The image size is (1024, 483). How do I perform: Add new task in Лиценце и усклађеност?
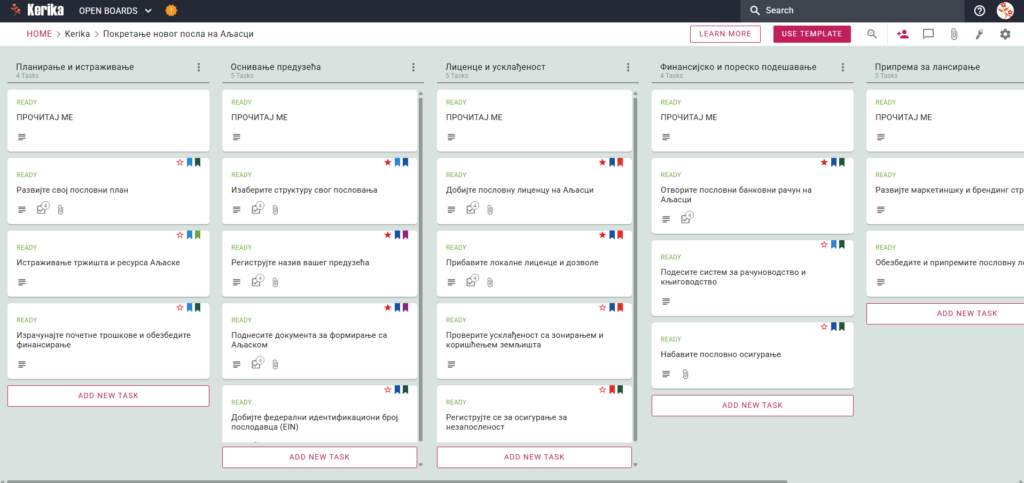click(534, 457)
